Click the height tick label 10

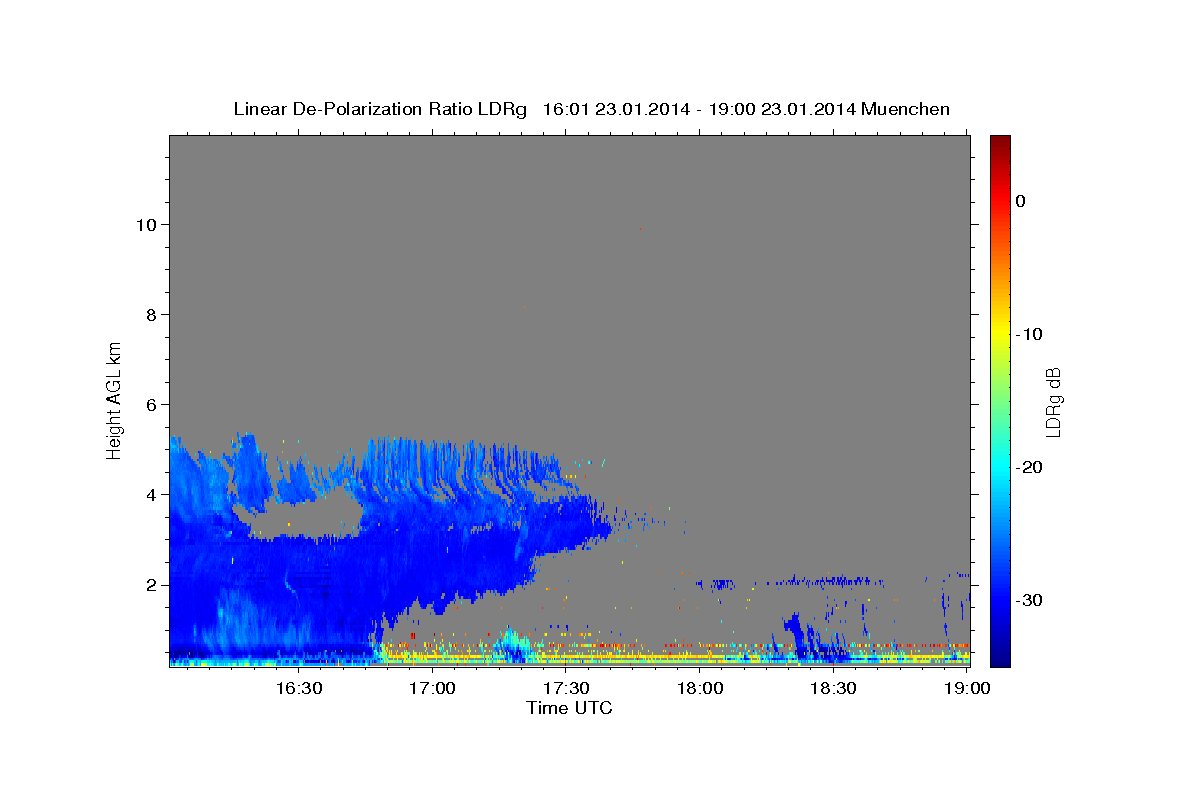click(x=148, y=224)
